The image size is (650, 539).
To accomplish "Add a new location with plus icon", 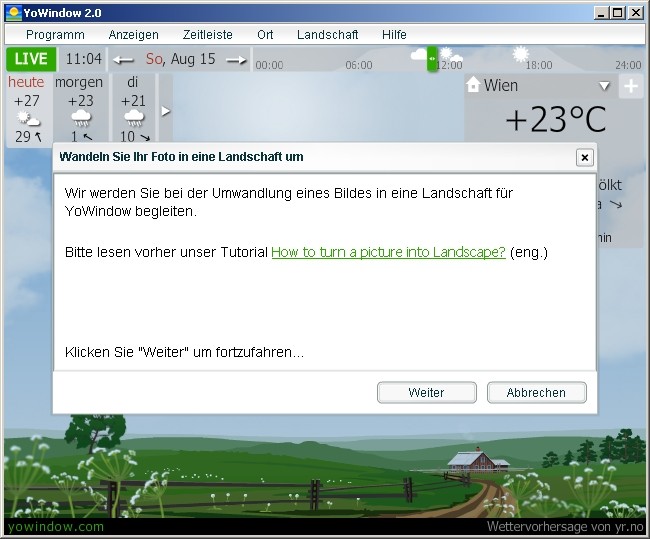I will click(630, 86).
